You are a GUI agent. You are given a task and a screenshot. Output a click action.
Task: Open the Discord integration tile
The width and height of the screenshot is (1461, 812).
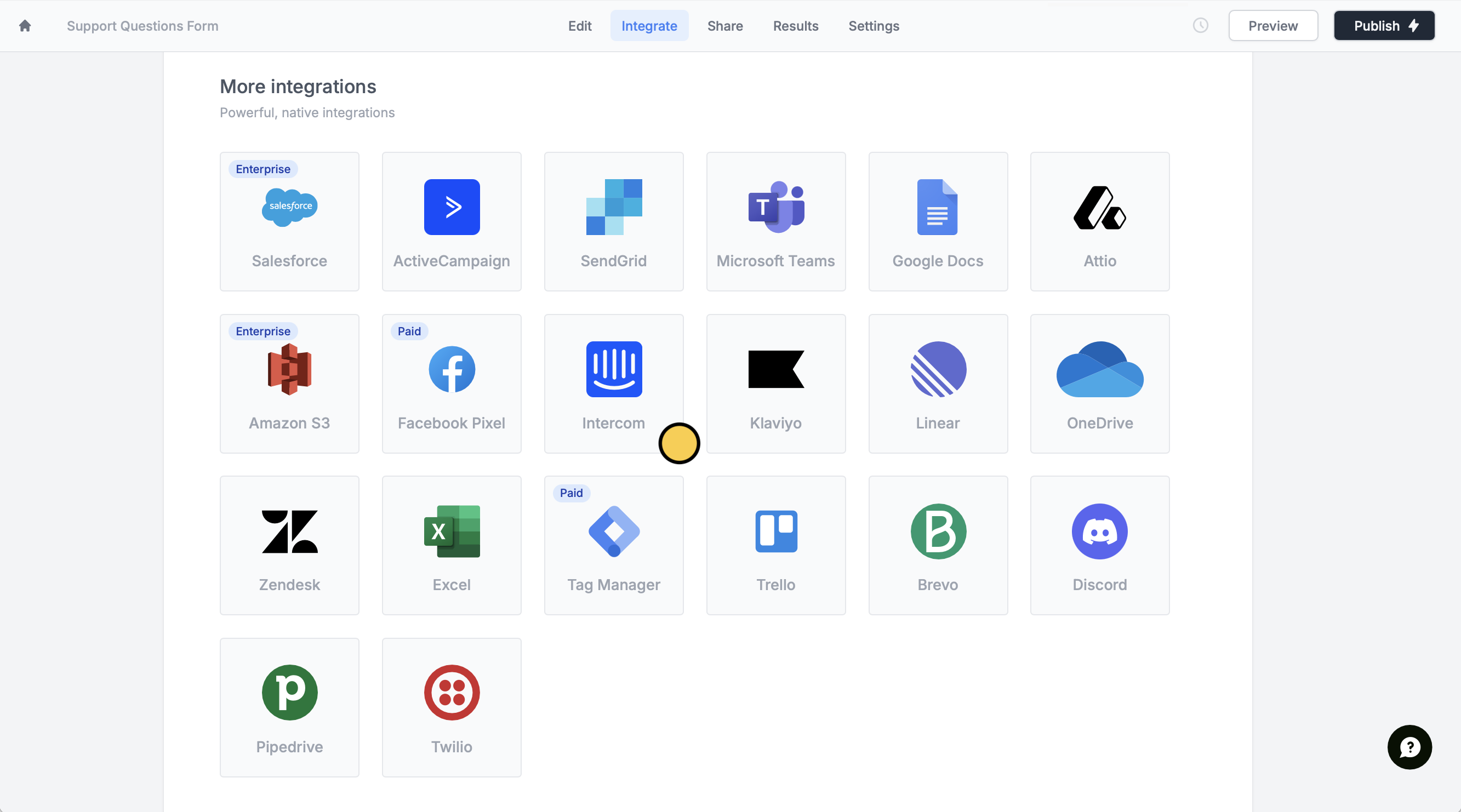(x=1099, y=546)
